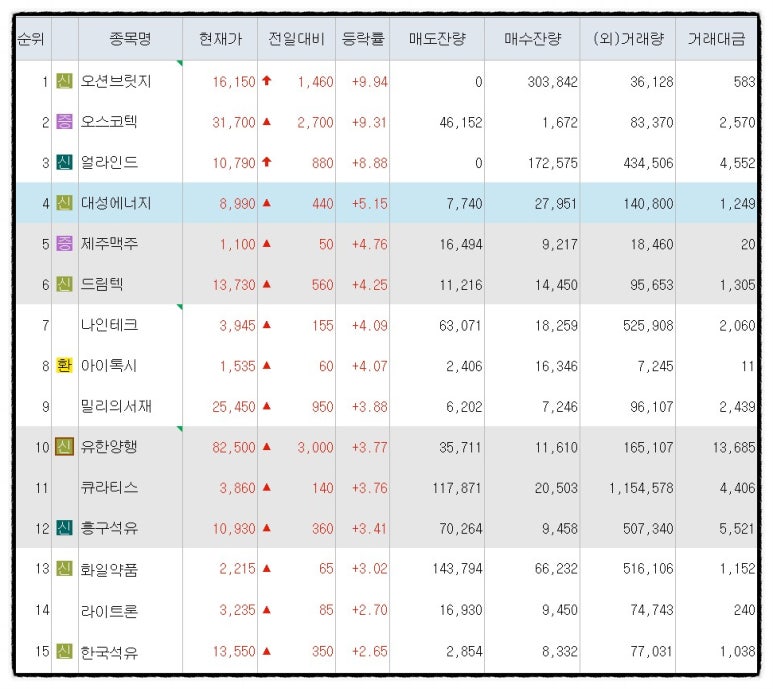This screenshot has width=773, height=689.
Task: Click the 신 badge beside 드림텍
Action: coord(65,284)
